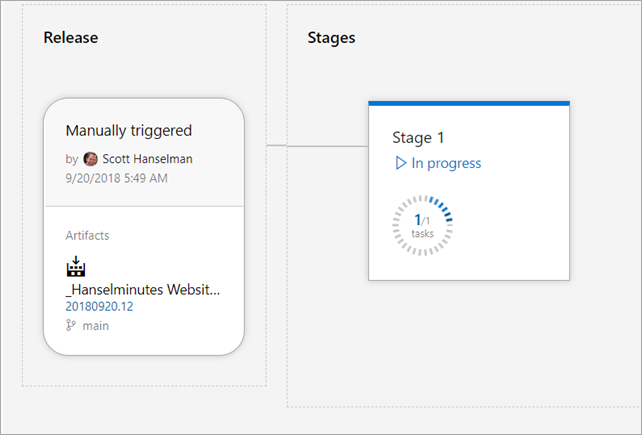Click the branch icon next to main
This screenshot has height=435, width=642.
coord(71,326)
